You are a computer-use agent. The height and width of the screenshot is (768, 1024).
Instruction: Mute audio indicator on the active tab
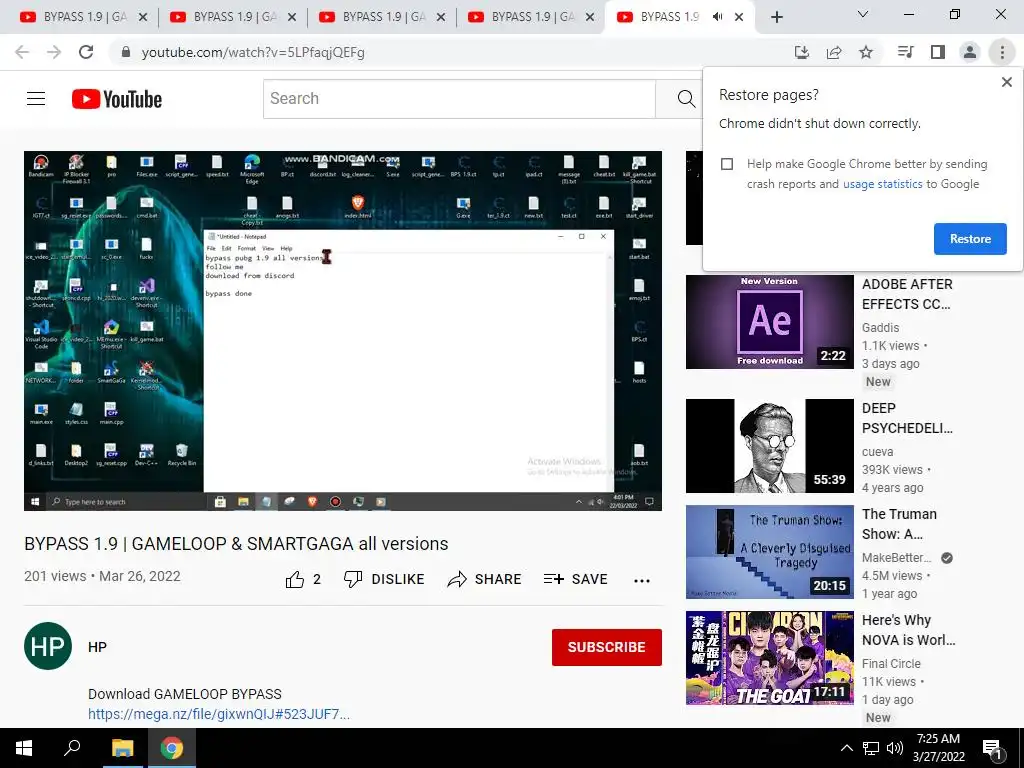coord(718,17)
